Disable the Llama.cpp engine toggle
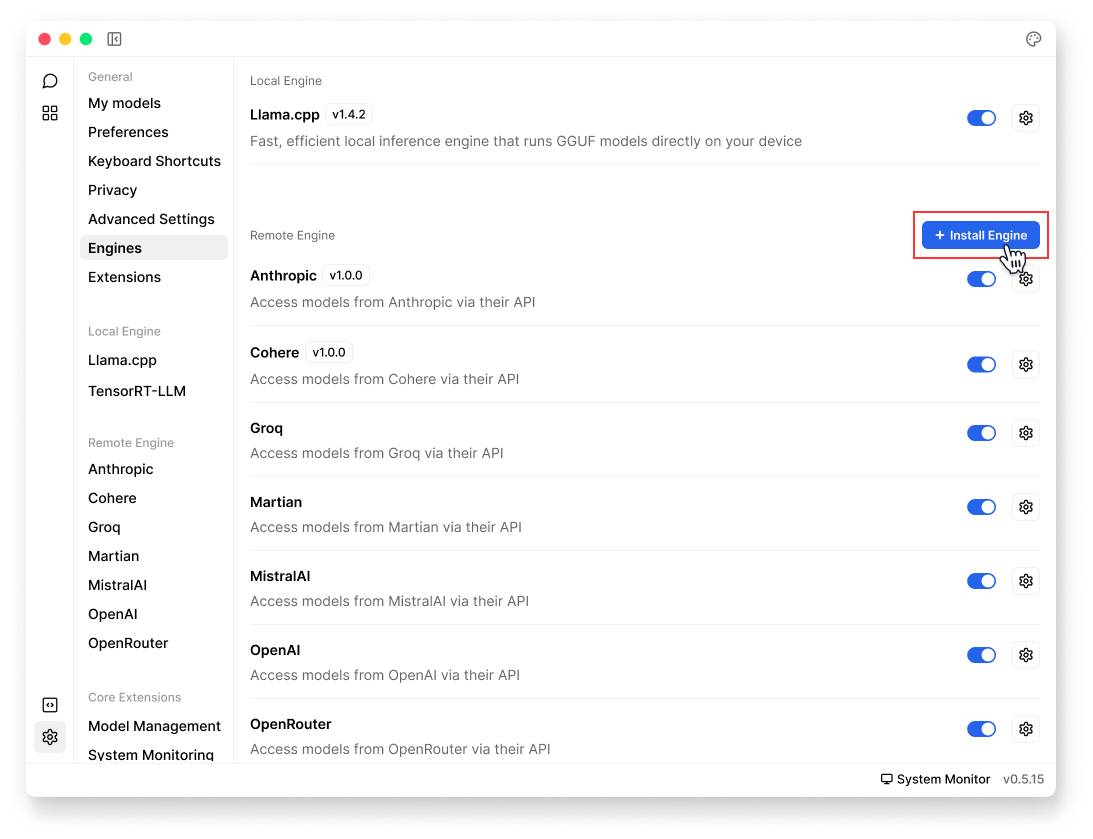 [x=981, y=118]
